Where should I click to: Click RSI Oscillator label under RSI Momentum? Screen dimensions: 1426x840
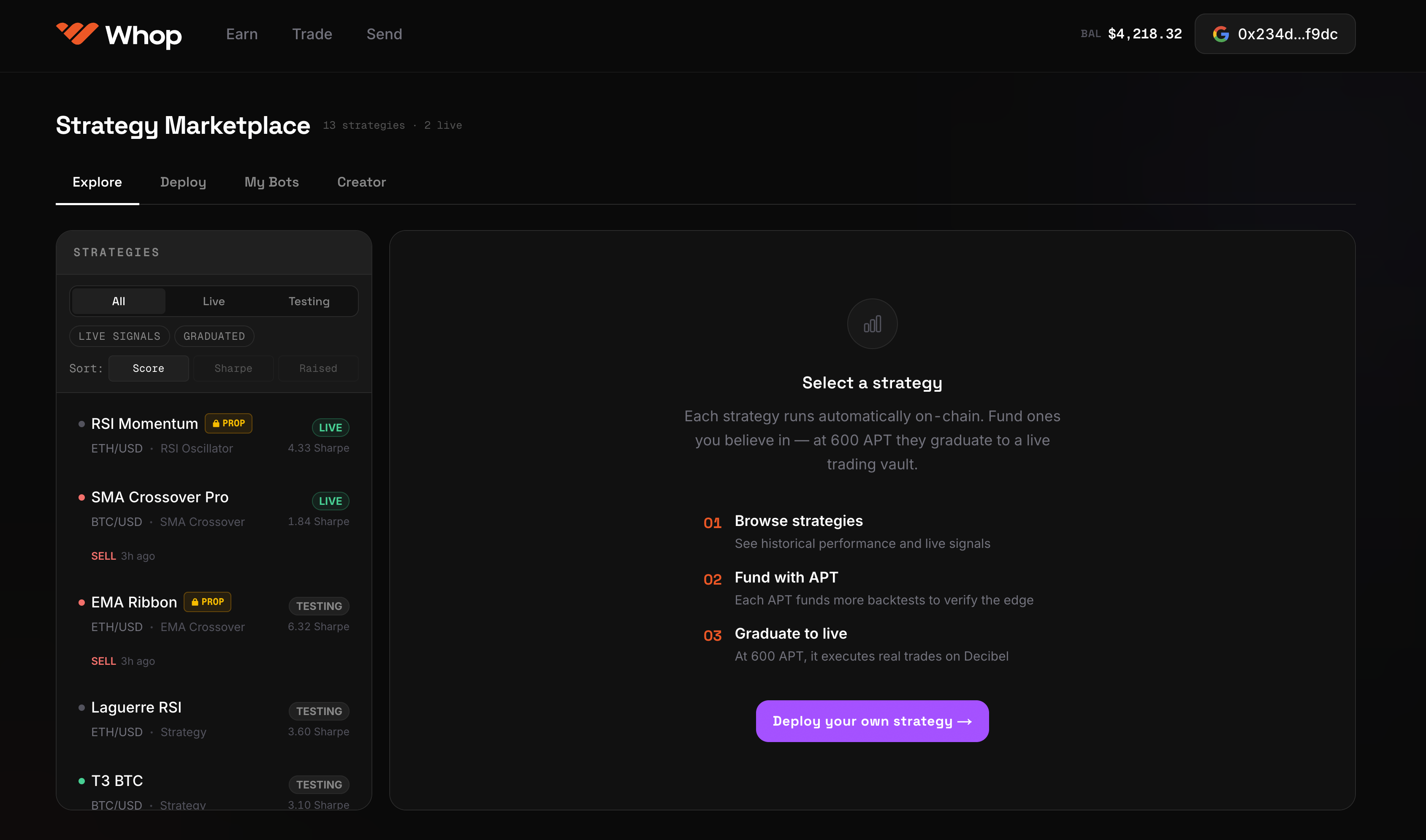tap(196, 448)
